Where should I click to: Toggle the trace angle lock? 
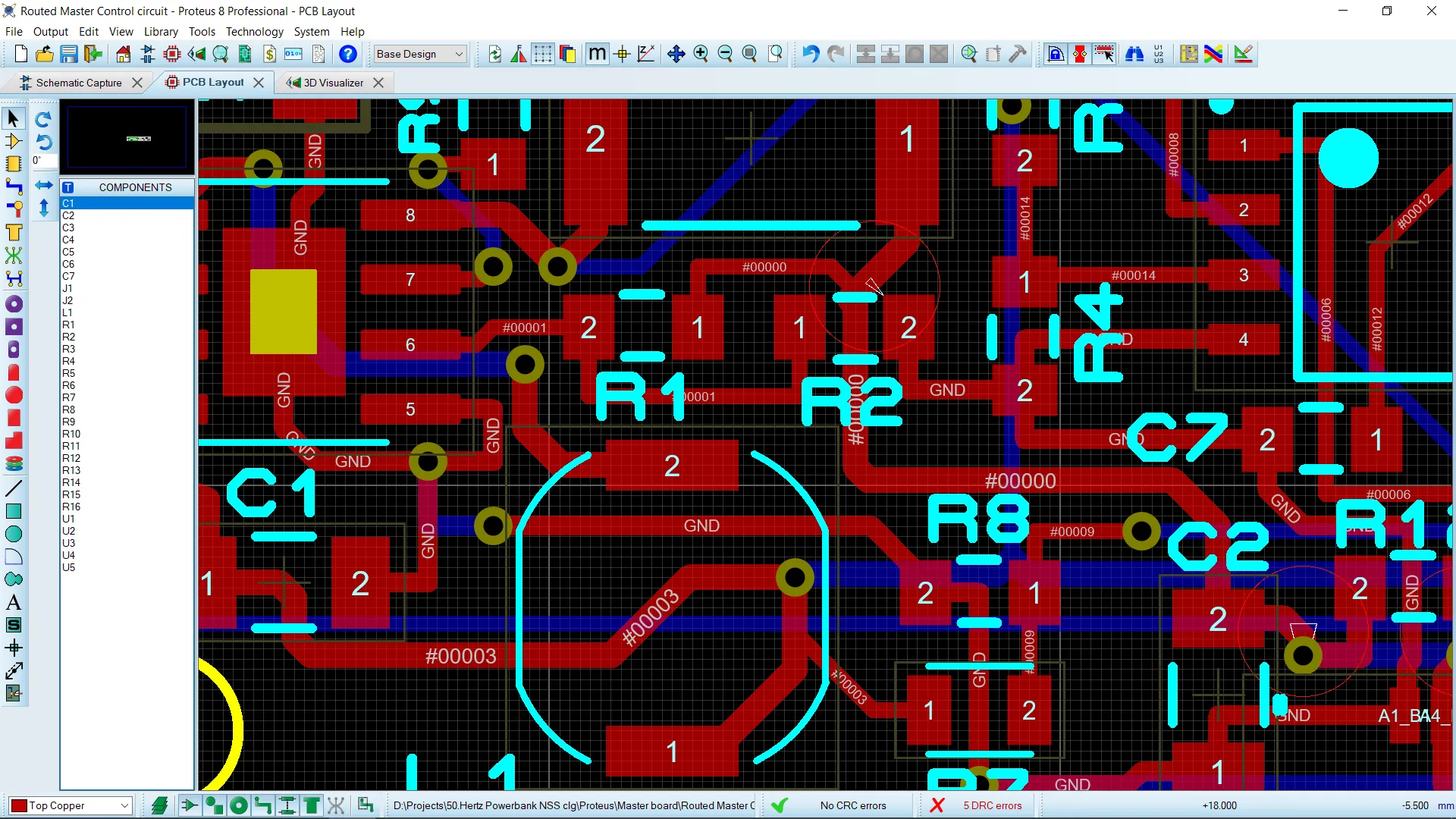[645, 54]
